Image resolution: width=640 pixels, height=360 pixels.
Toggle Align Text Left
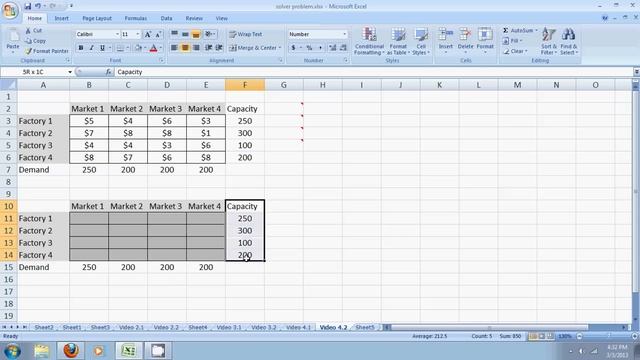[174, 48]
